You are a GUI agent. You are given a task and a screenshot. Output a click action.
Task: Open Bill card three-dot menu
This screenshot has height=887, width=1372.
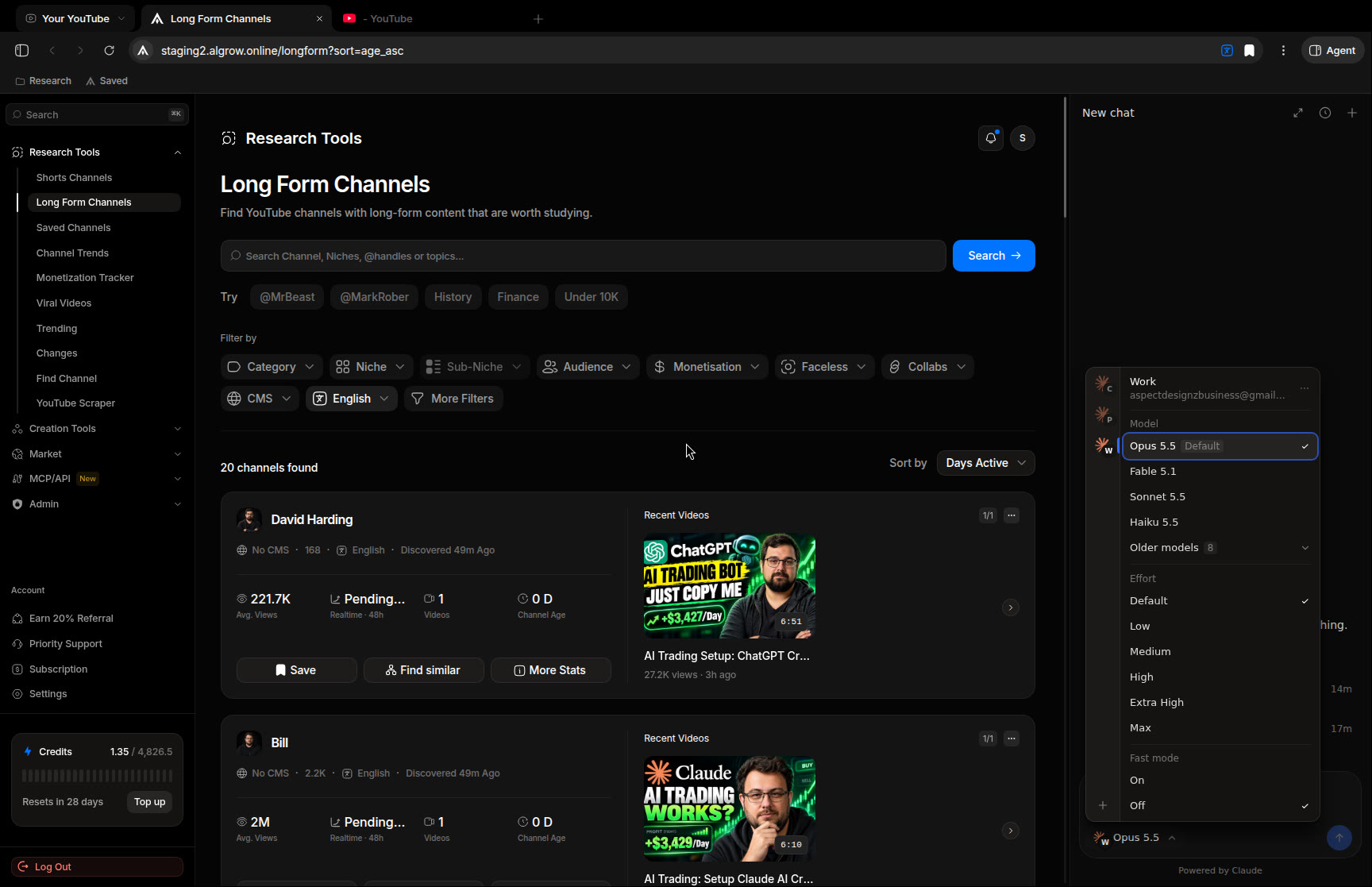coord(1011,739)
